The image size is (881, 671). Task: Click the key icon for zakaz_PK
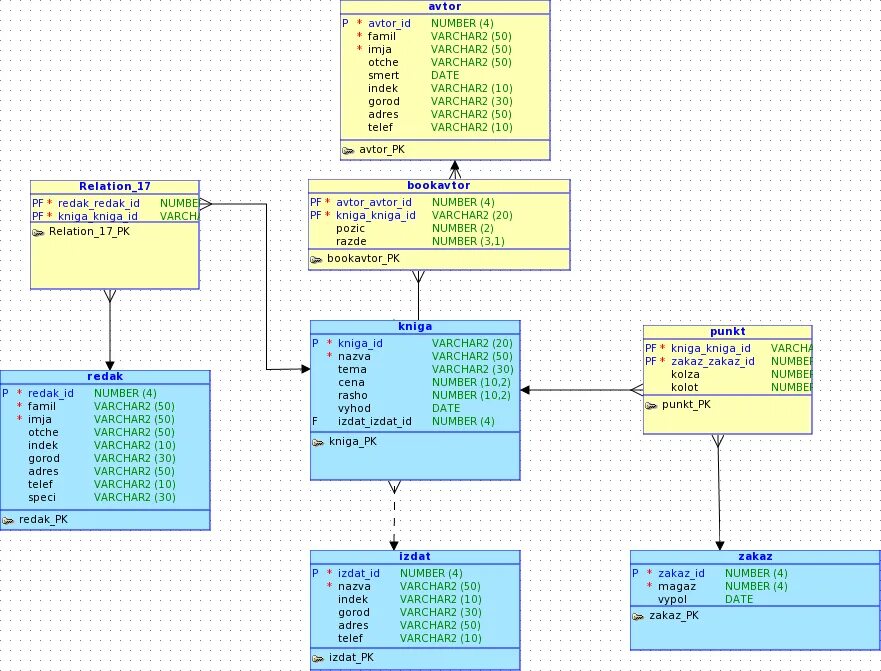pyautogui.click(x=640, y=615)
